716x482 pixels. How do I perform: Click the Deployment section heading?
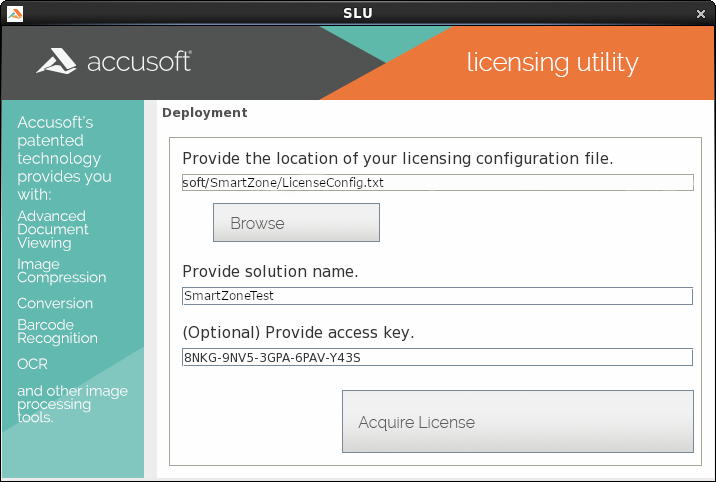pos(204,113)
